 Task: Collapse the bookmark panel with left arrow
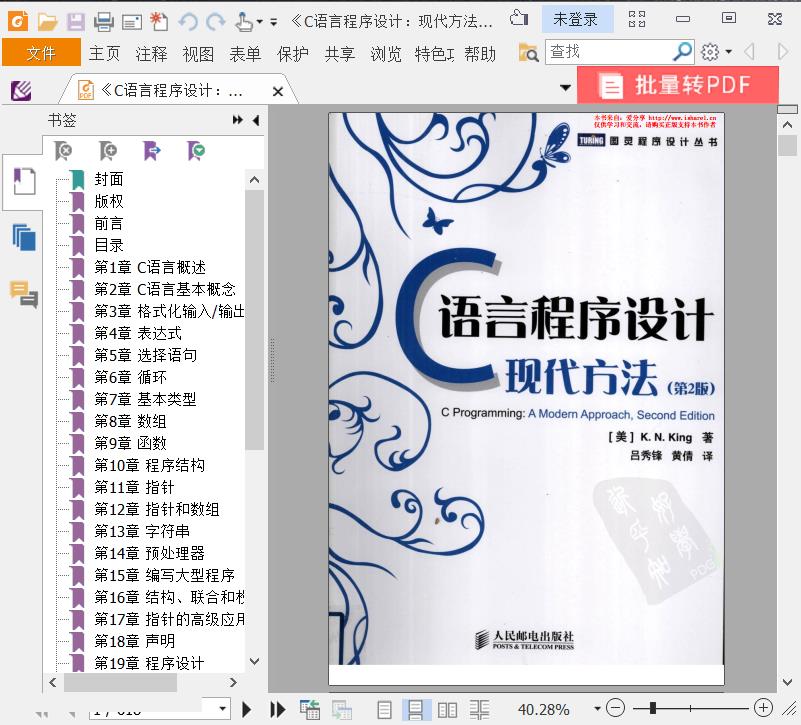tap(256, 120)
